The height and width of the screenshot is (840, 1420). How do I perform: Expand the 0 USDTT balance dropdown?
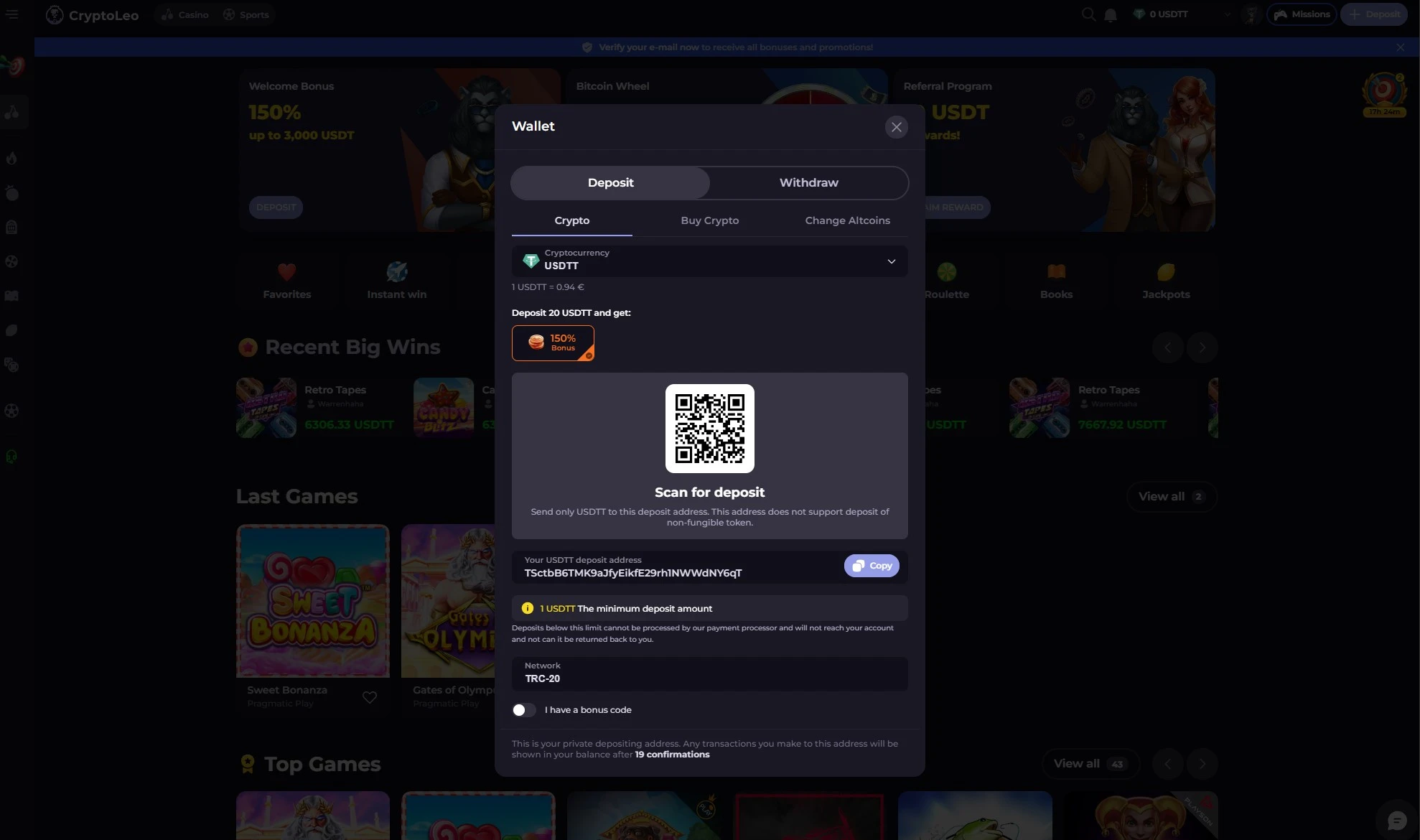coord(1182,14)
